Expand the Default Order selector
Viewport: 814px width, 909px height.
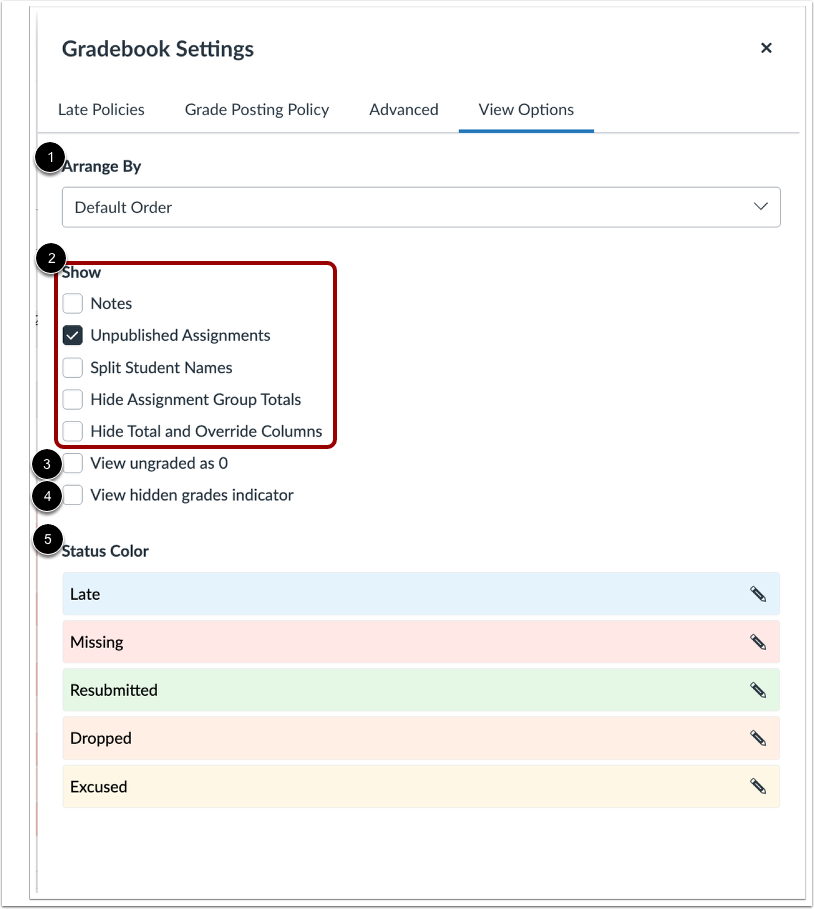pos(420,207)
